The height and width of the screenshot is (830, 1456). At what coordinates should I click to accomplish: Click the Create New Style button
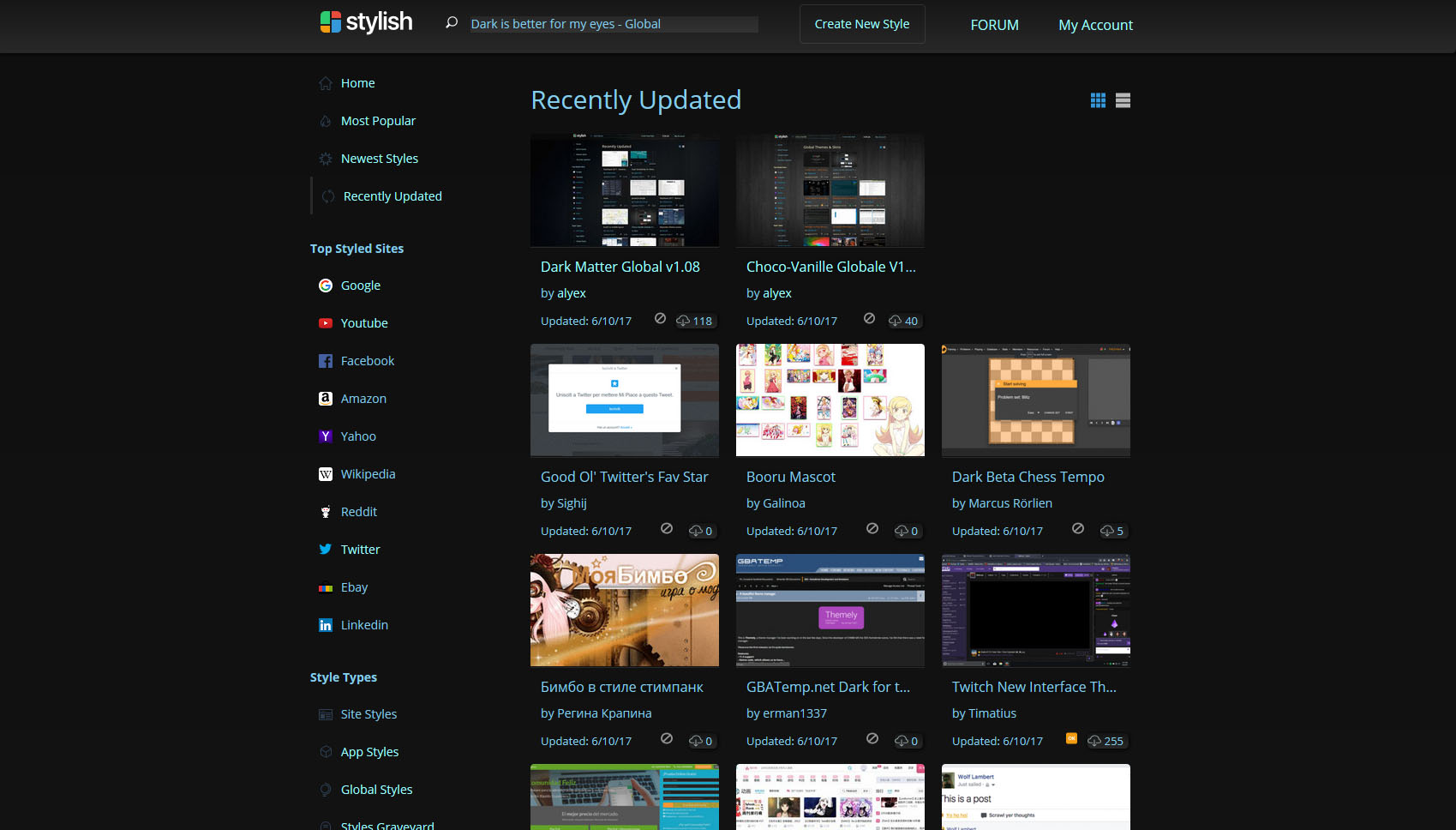pyautogui.click(x=861, y=24)
